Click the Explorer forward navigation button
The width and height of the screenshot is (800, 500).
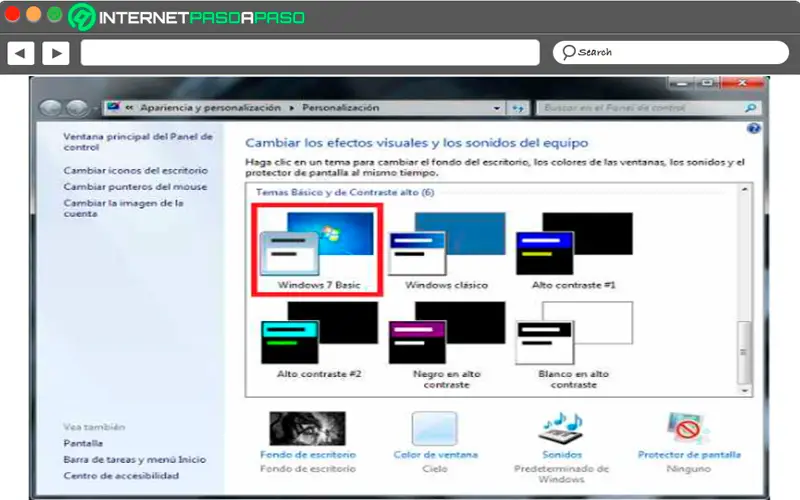tap(77, 108)
